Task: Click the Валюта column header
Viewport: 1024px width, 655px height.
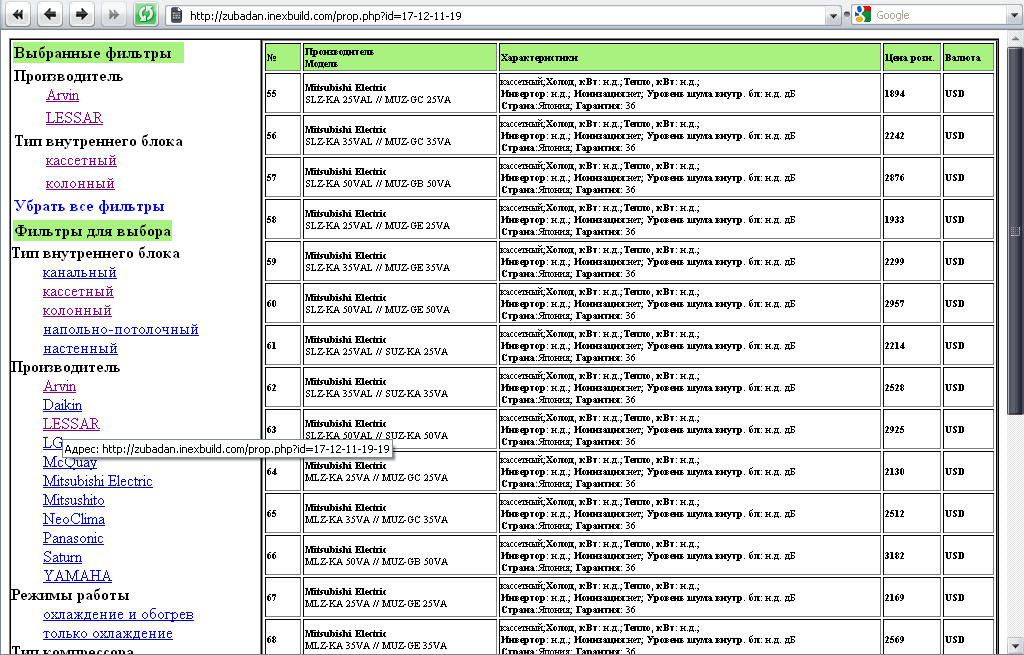Action: click(x=968, y=57)
